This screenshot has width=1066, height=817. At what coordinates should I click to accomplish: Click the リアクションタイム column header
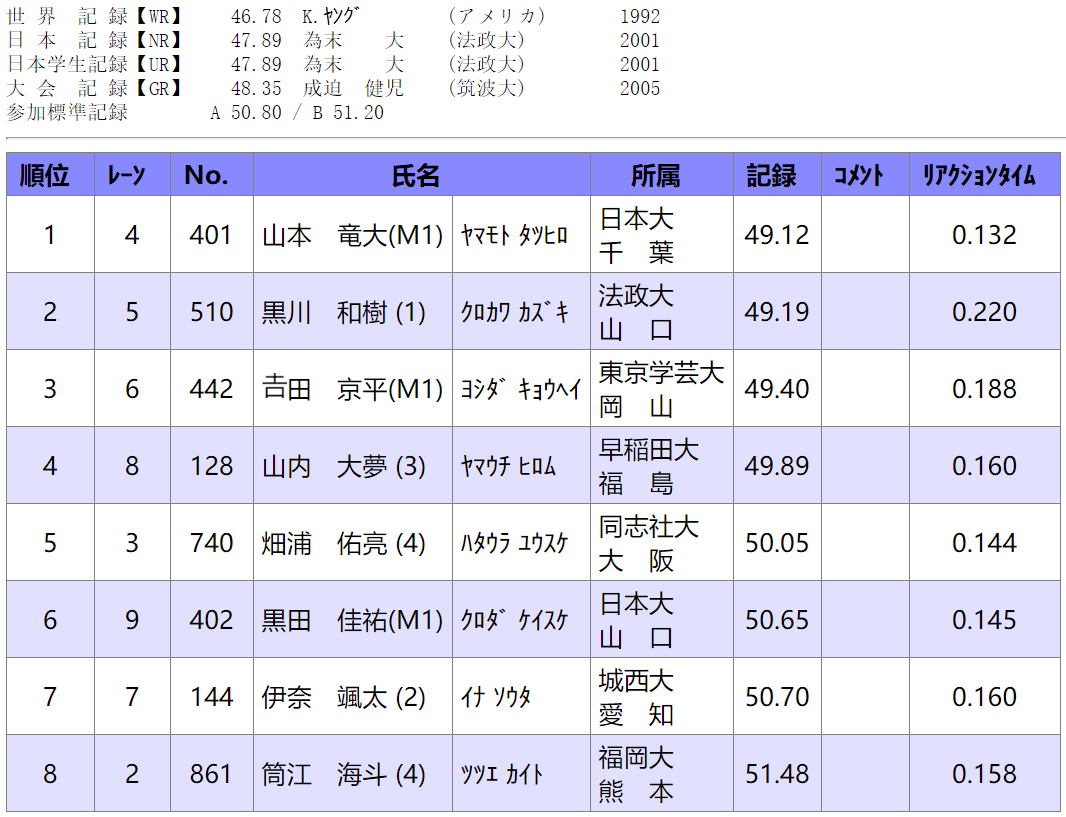click(x=984, y=175)
